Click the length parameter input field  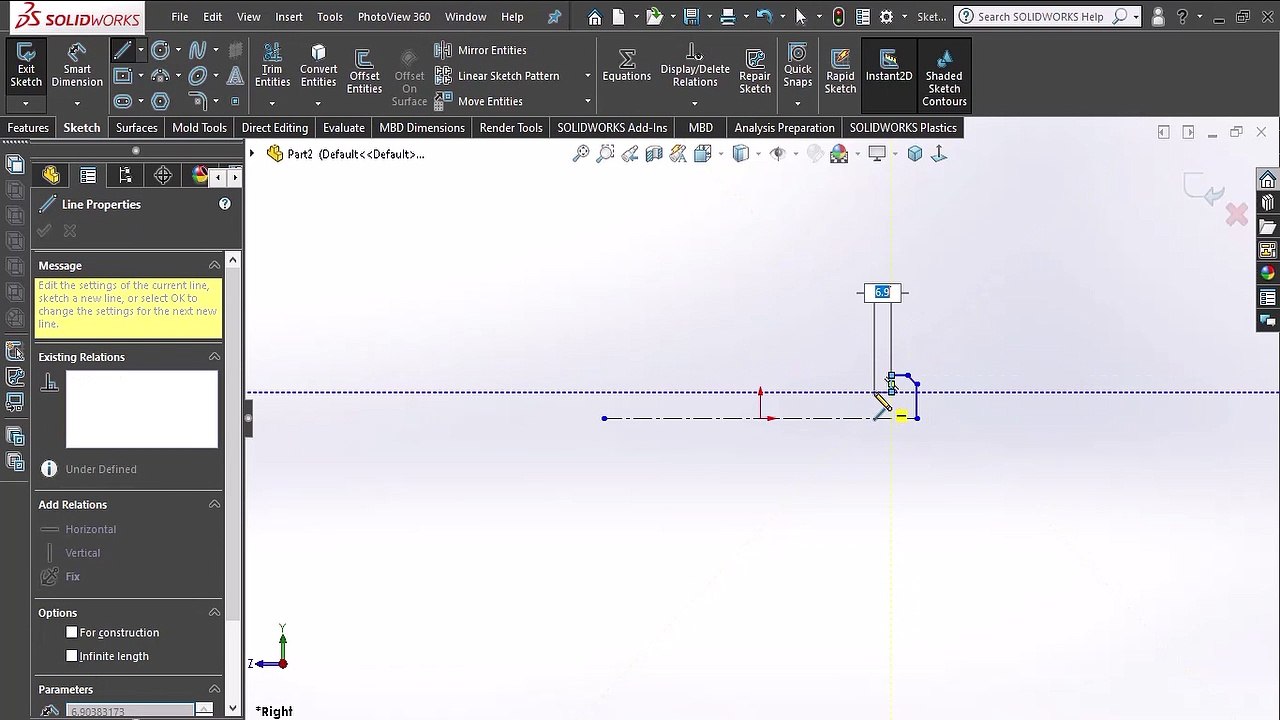[x=130, y=711]
